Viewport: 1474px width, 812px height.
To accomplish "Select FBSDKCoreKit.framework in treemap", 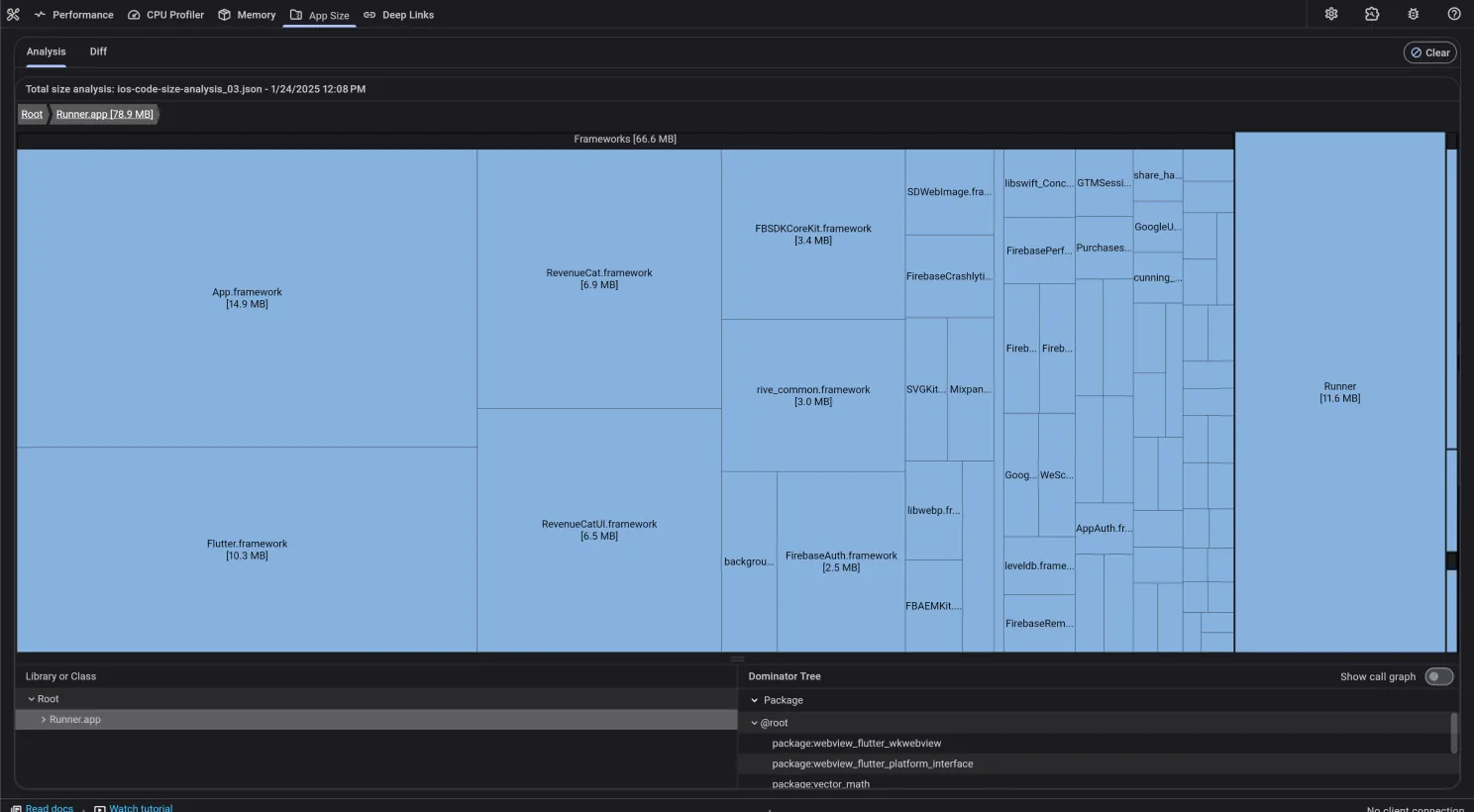I will pos(813,234).
